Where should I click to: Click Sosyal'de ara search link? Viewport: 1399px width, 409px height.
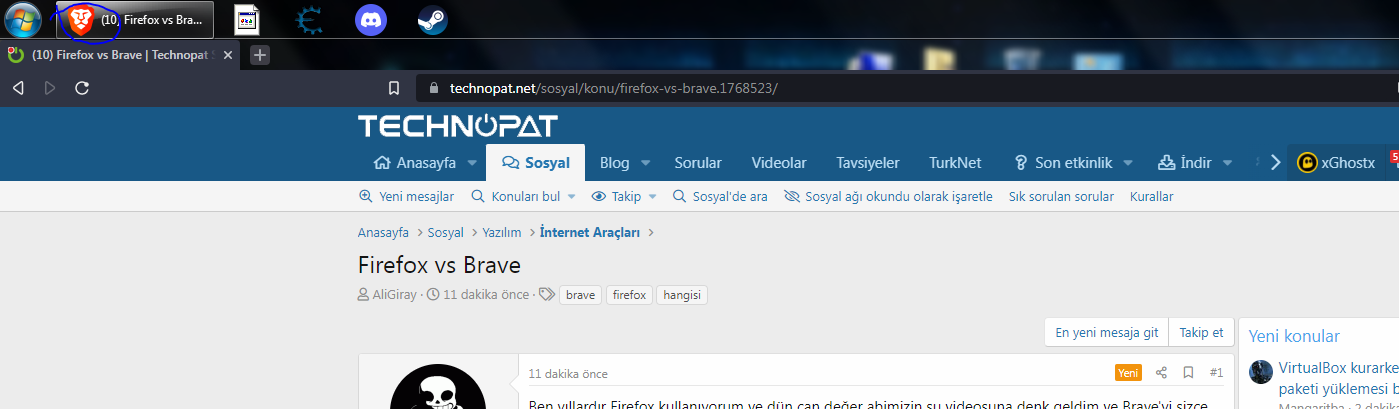(x=720, y=196)
